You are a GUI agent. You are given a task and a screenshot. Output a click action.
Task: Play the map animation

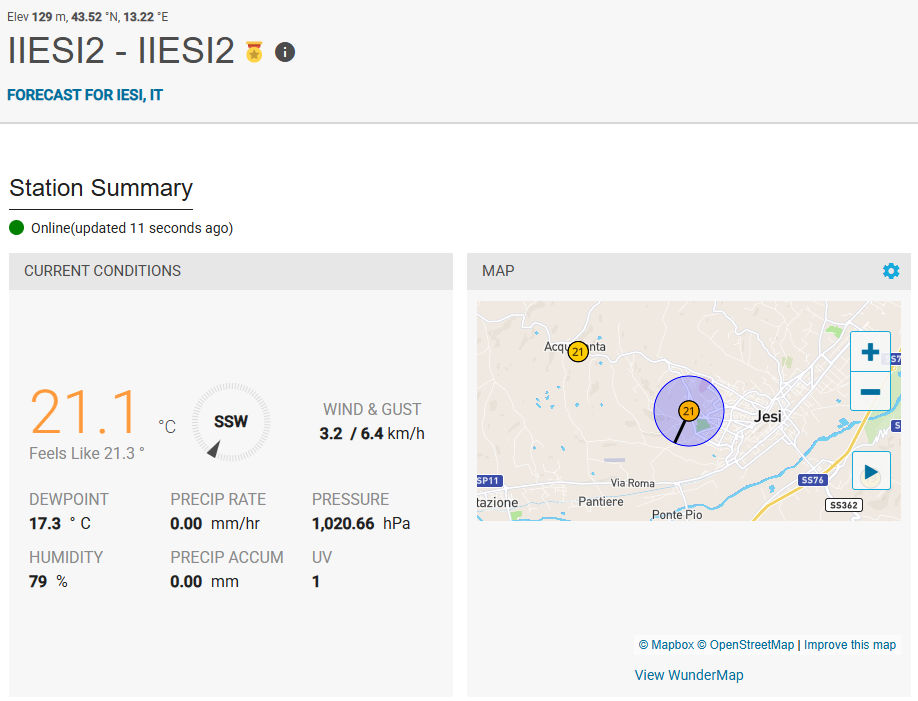871,471
